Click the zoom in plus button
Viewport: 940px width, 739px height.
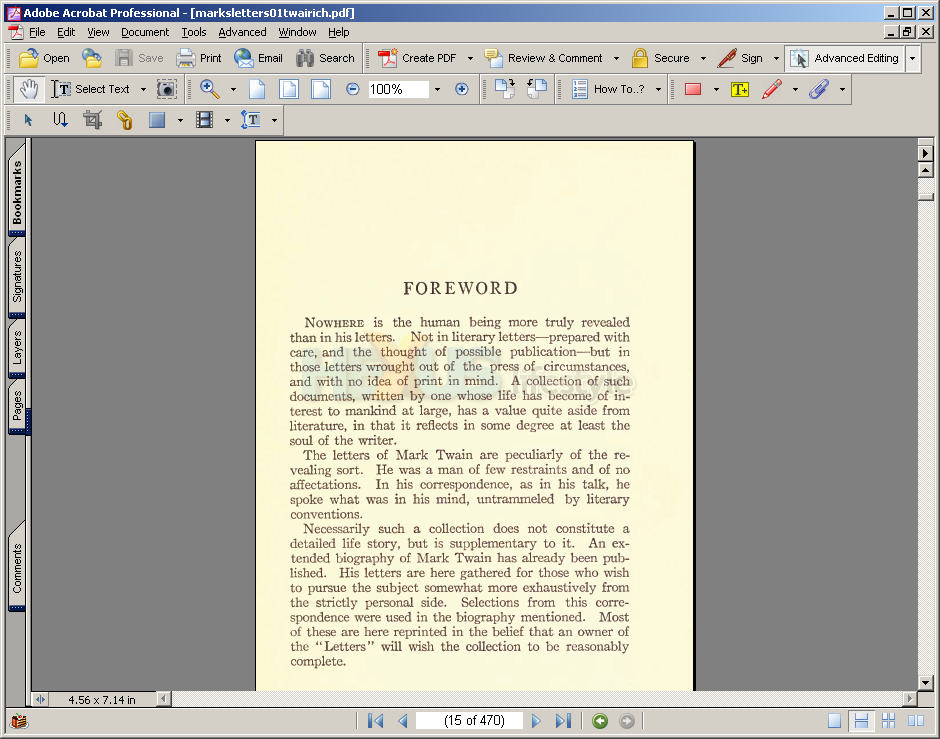pos(462,89)
